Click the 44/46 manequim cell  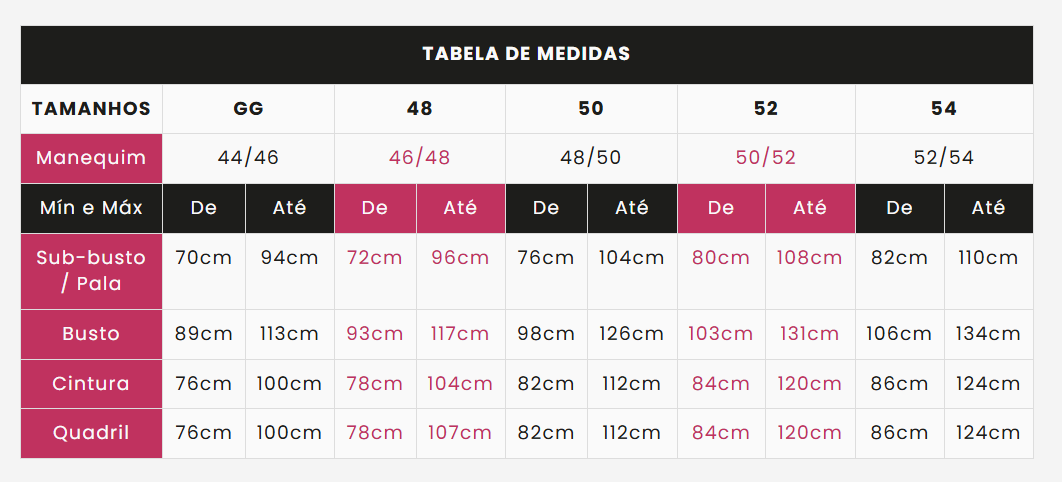pos(249,158)
